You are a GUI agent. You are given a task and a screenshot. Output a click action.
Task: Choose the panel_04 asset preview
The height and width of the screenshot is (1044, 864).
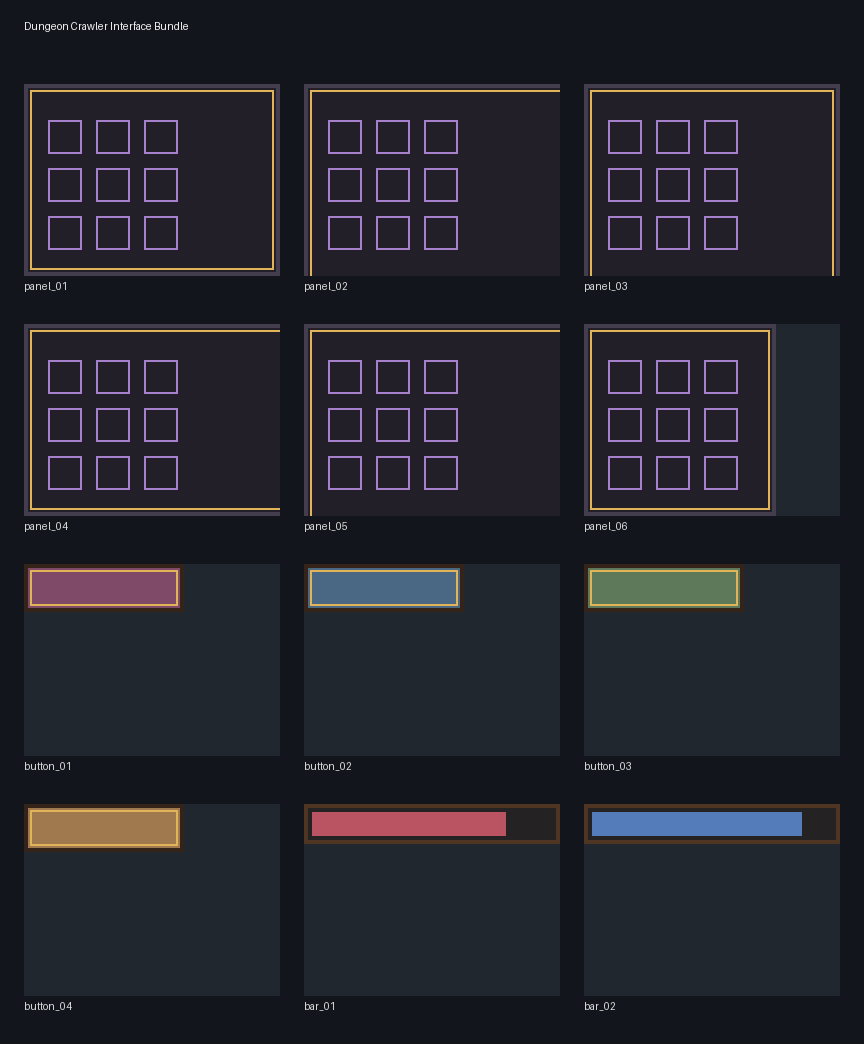point(152,420)
